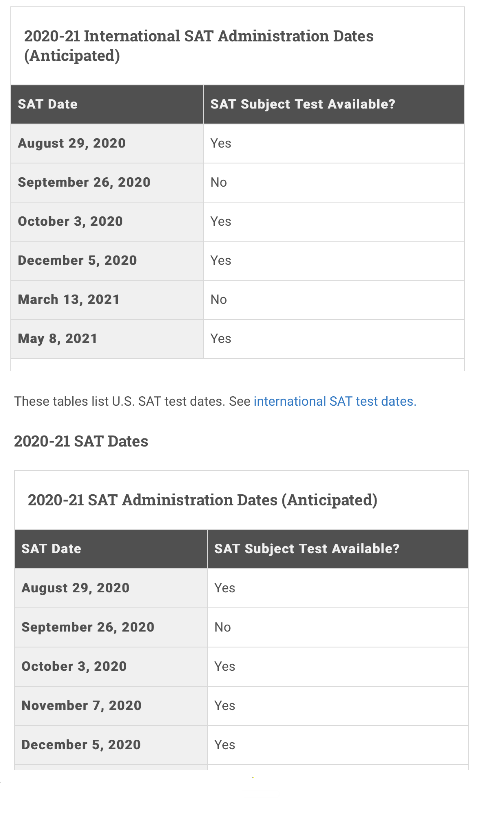Open the international SAT test dates link
The height and width of the screenshot is (814, 483).
click(335, 401)
